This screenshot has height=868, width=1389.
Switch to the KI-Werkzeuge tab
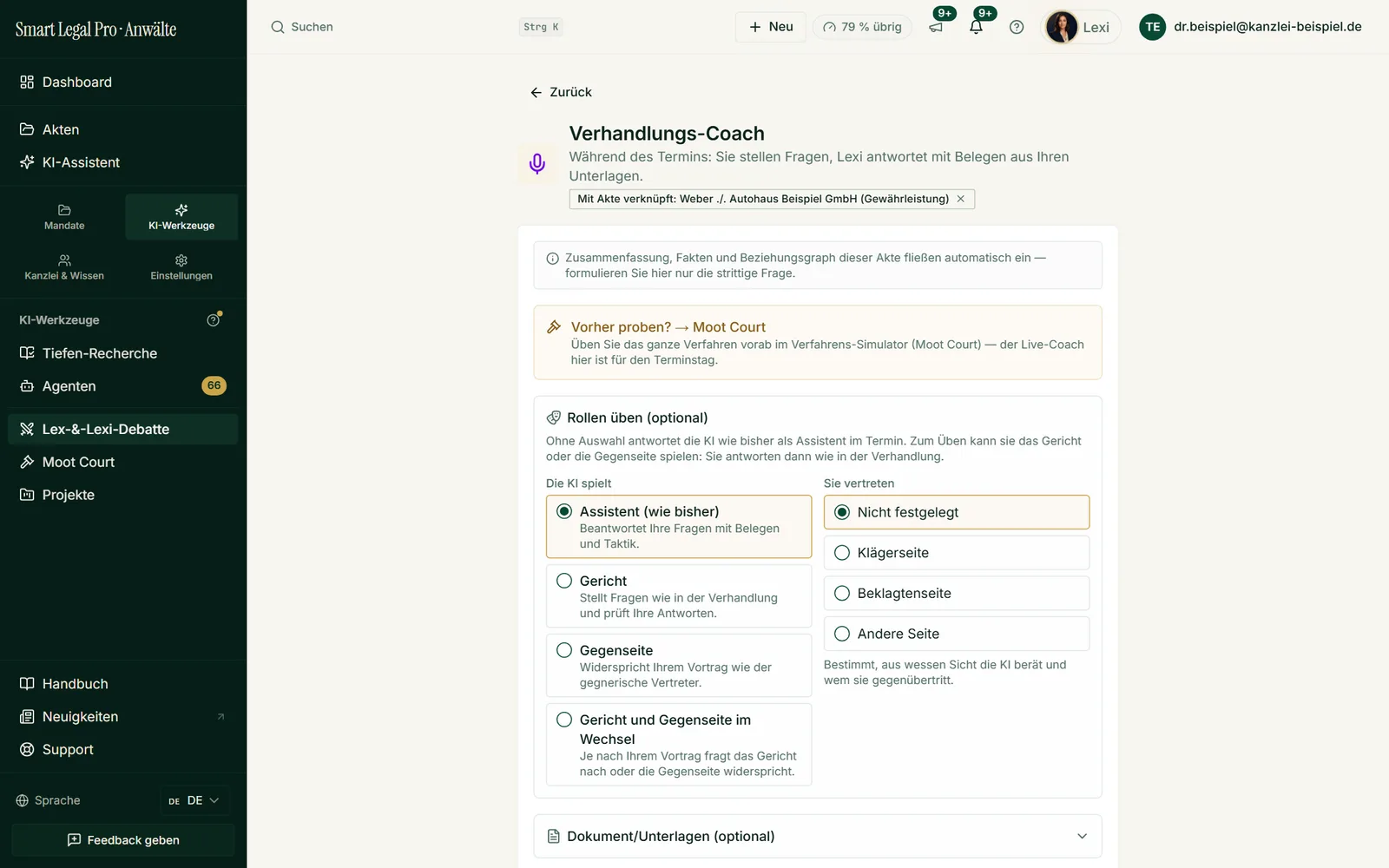coord(181,217)
